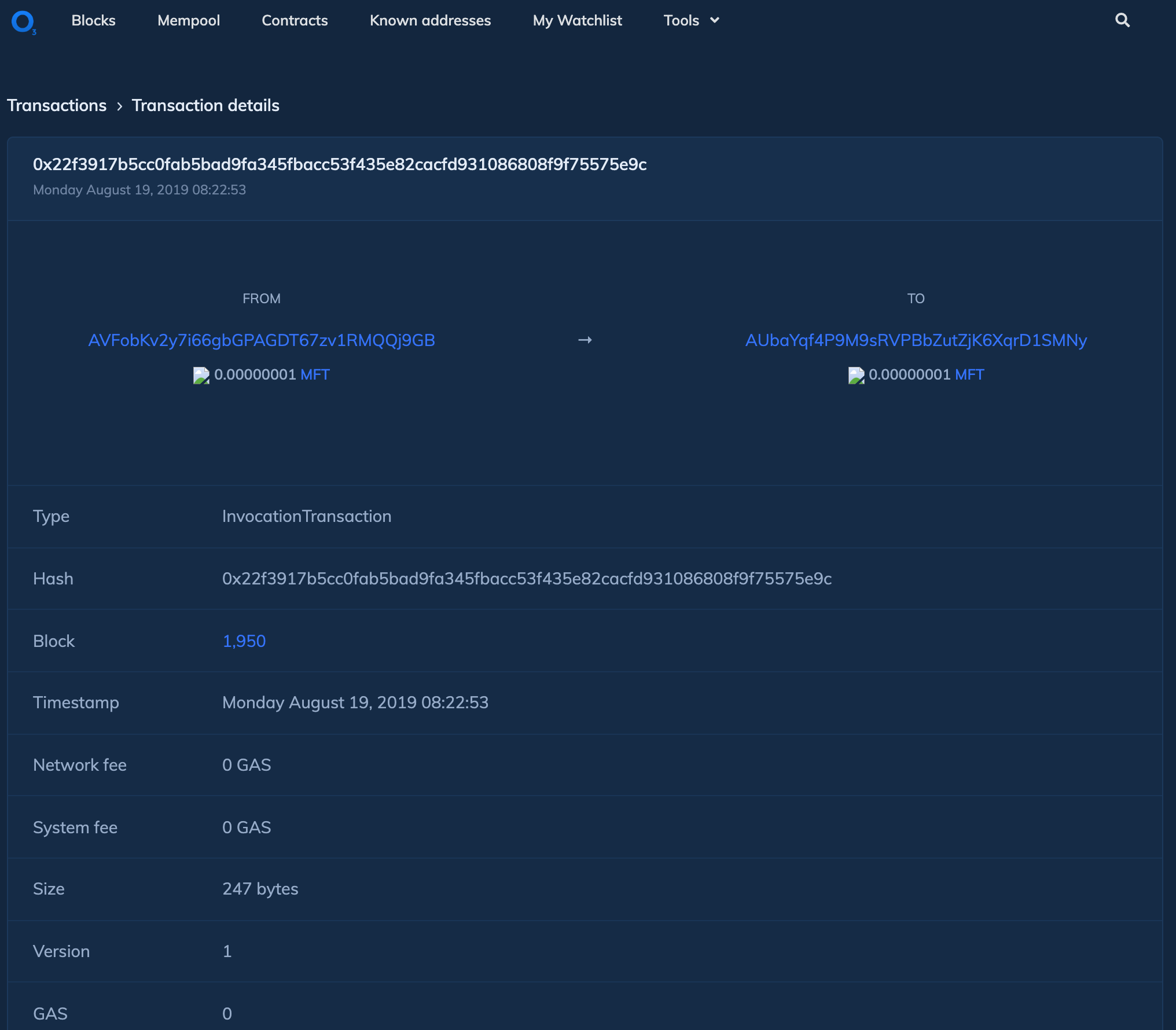1176x1030 pixels.
Task: Click the transaction hash heading text
Action: coord(340,164)
